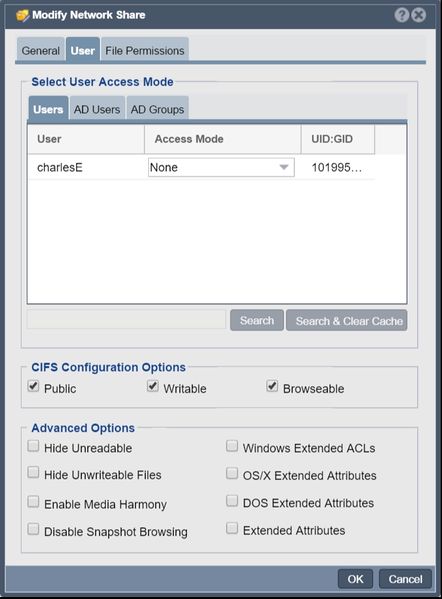The width and height of the screenshot is (442, 599).
Task: Click the 101995… UID:GID cell
Action: pos(337,167)
